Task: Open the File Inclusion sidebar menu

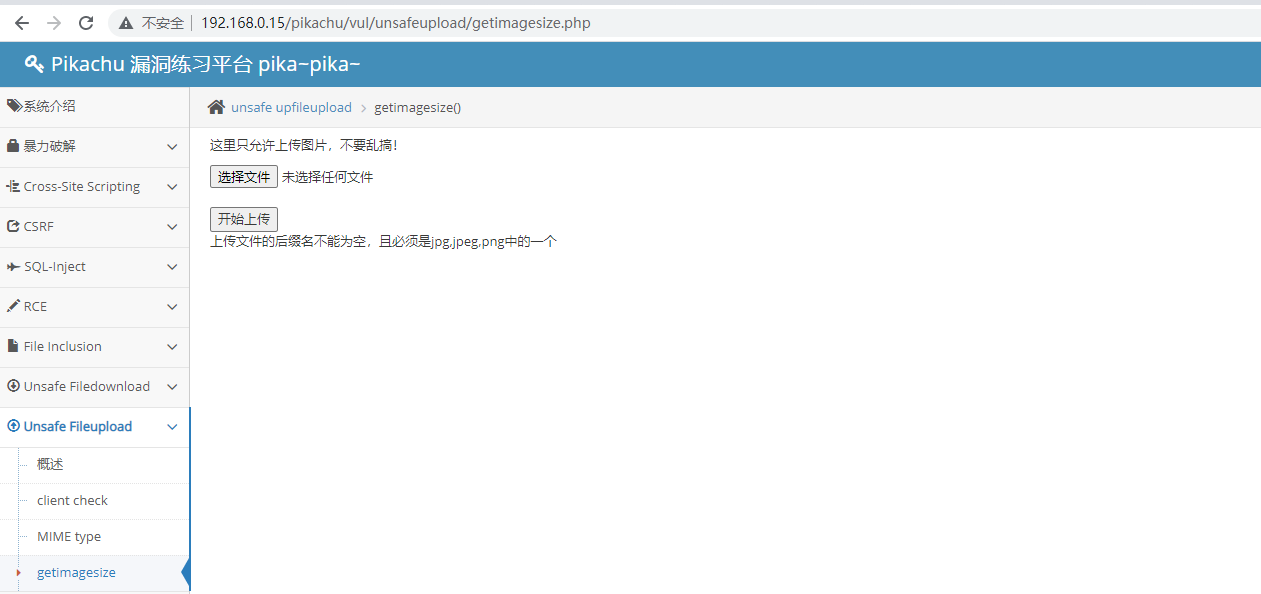Action: (62, 347)
